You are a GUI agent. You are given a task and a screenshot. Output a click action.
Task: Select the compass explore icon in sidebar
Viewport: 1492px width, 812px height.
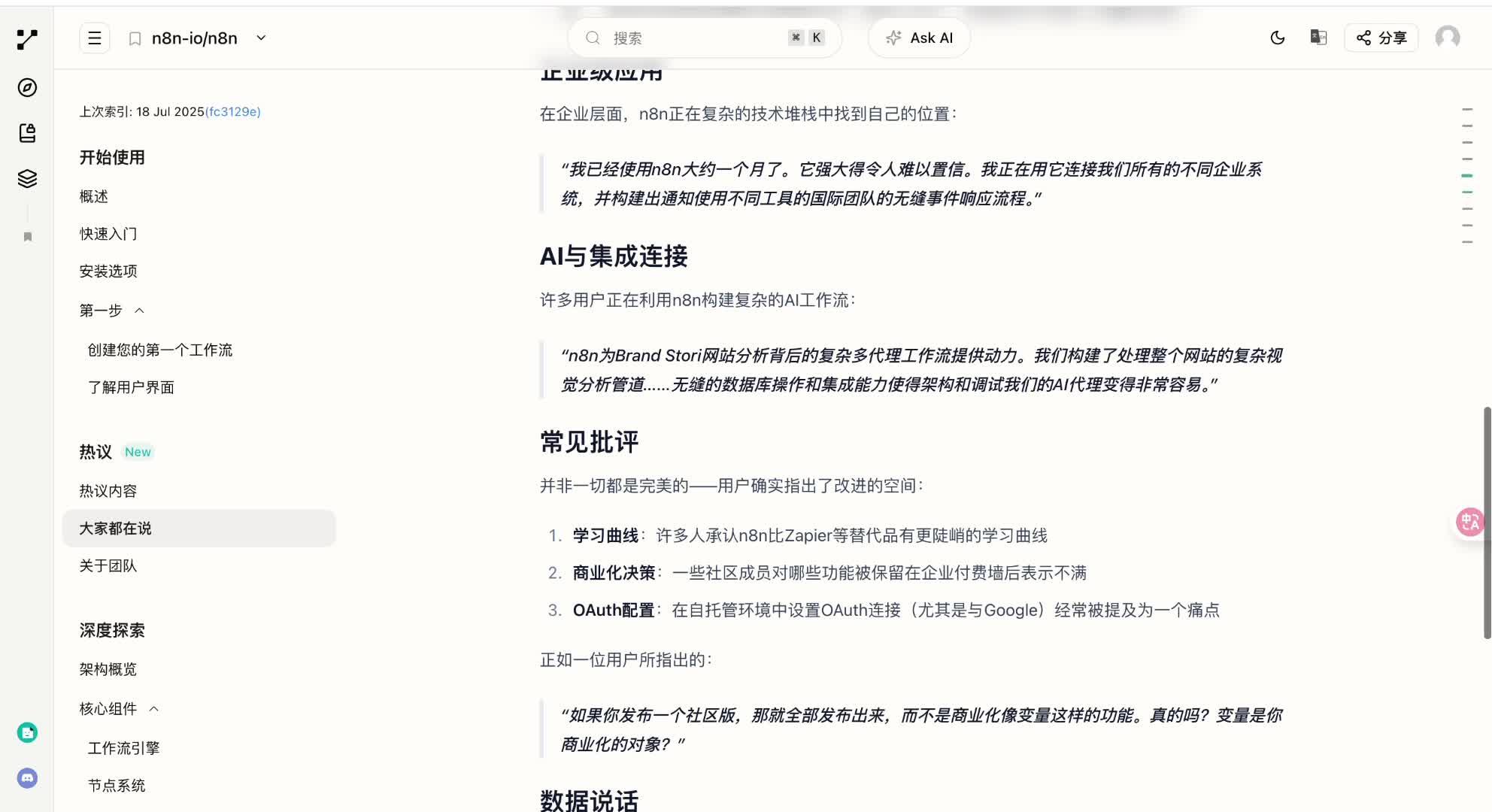tap(27, 88)
